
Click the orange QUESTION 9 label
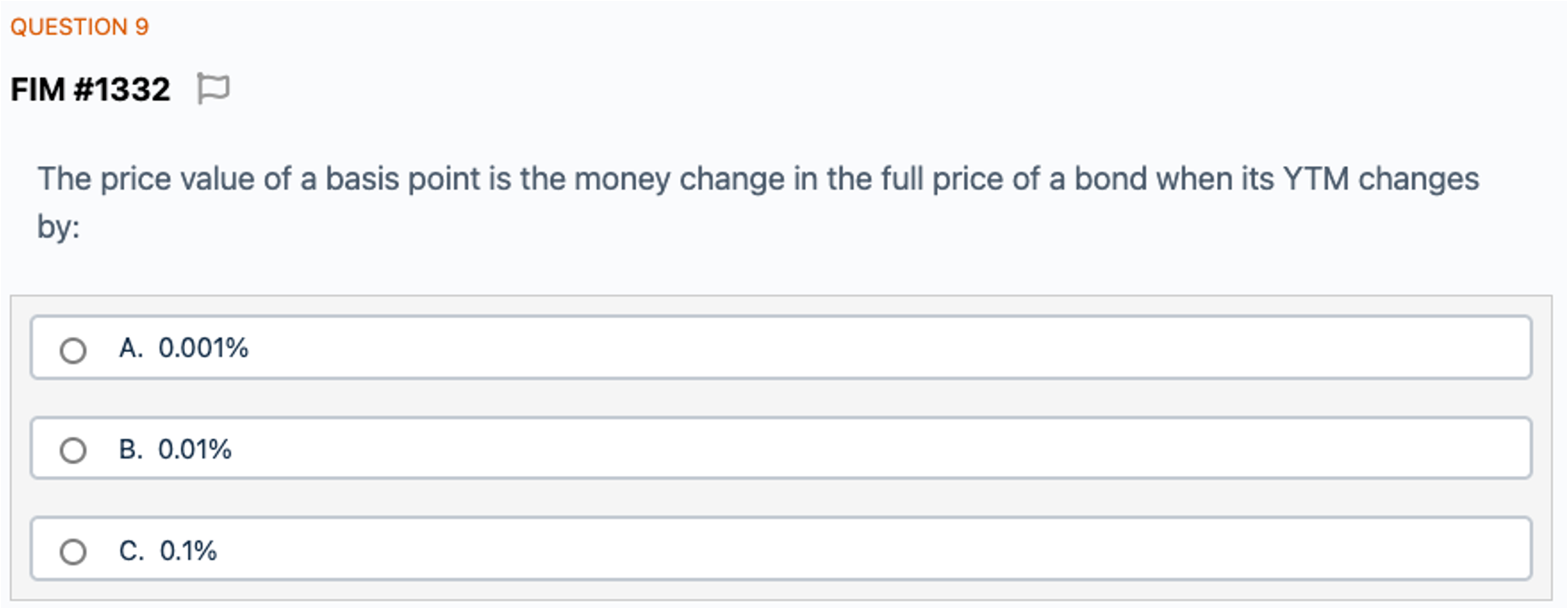point(79,26)
